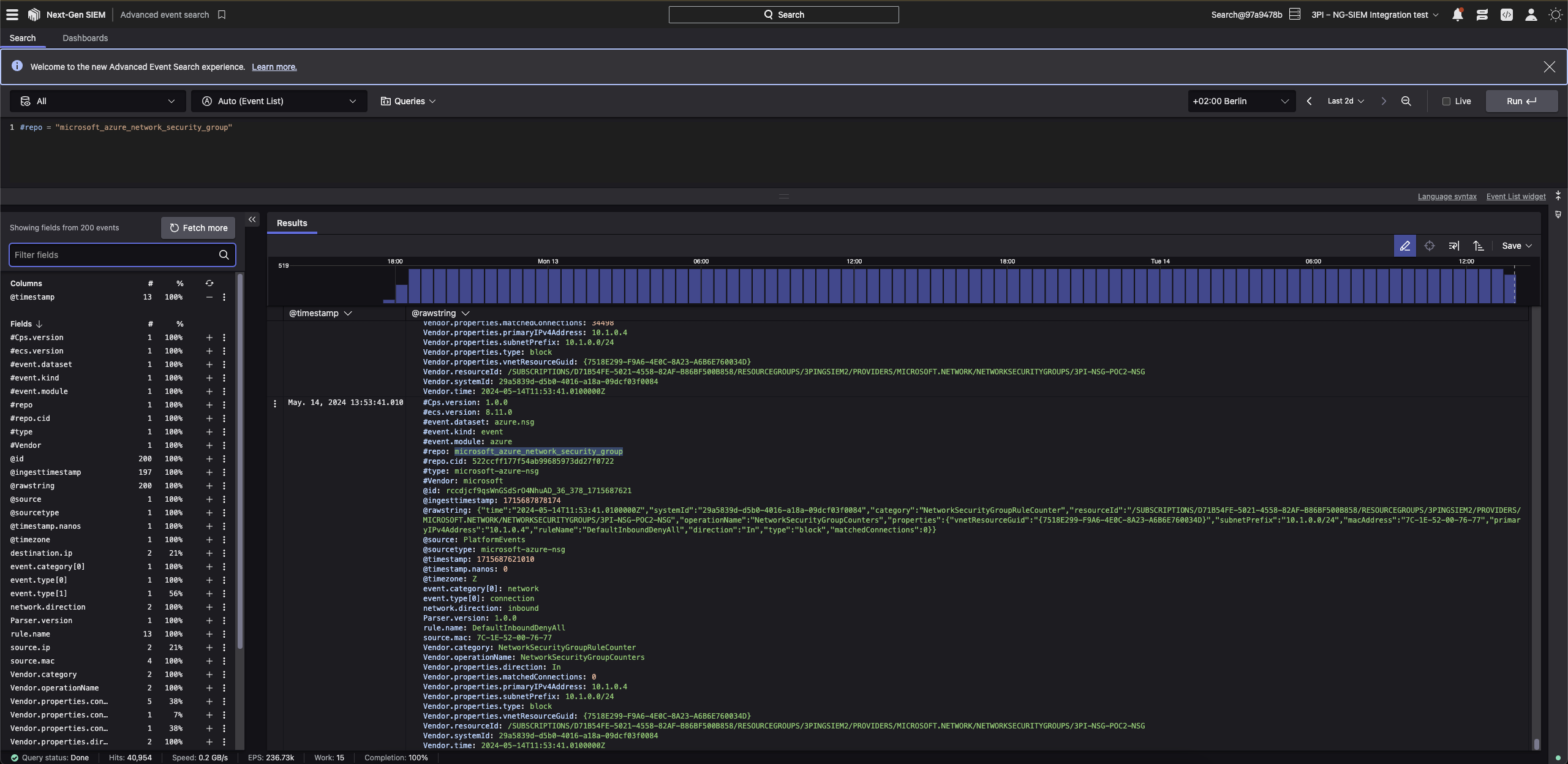
Task: Open the user profile icon
Action: coord(1531,15)
